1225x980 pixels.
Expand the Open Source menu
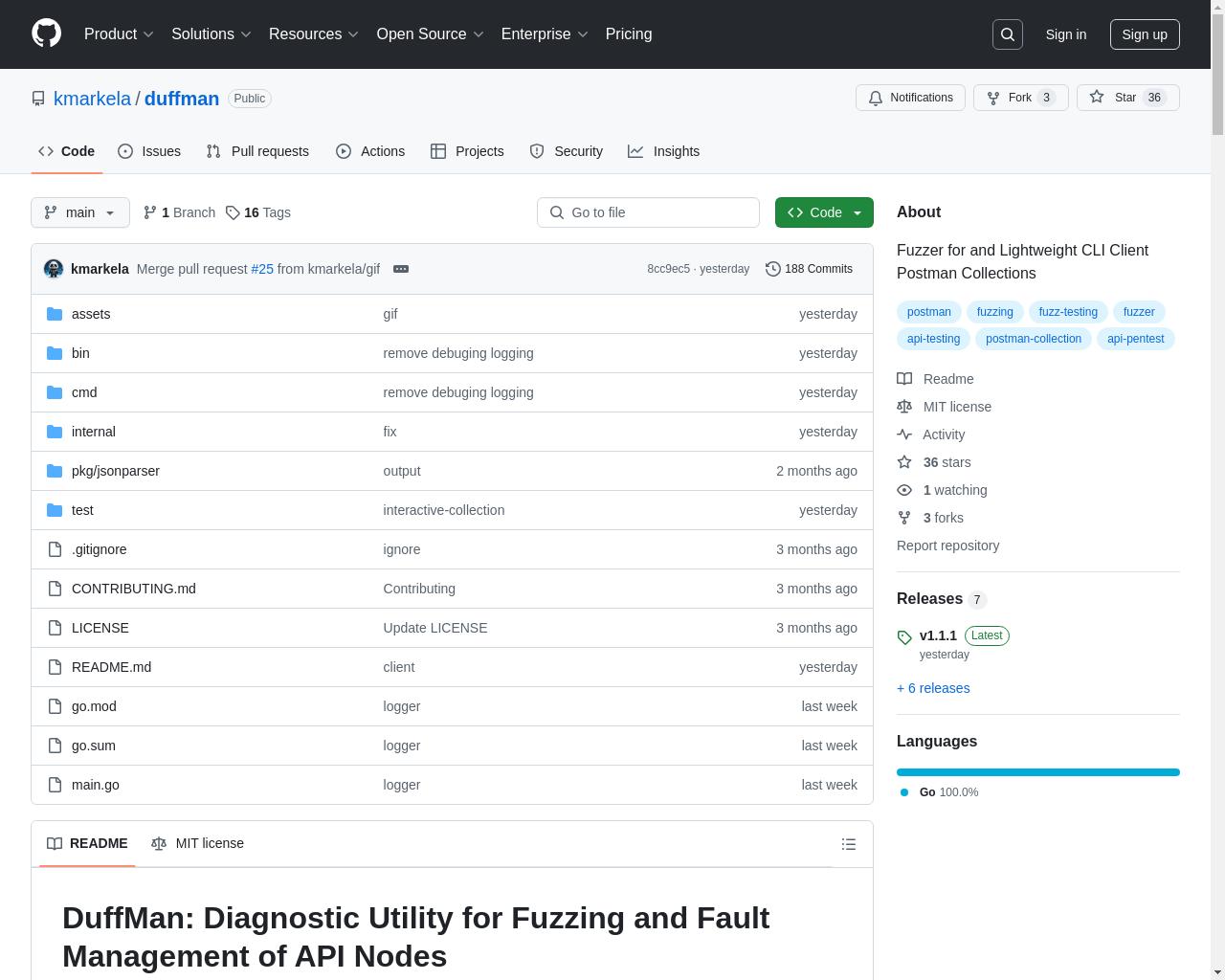click(x=431, y=33)
